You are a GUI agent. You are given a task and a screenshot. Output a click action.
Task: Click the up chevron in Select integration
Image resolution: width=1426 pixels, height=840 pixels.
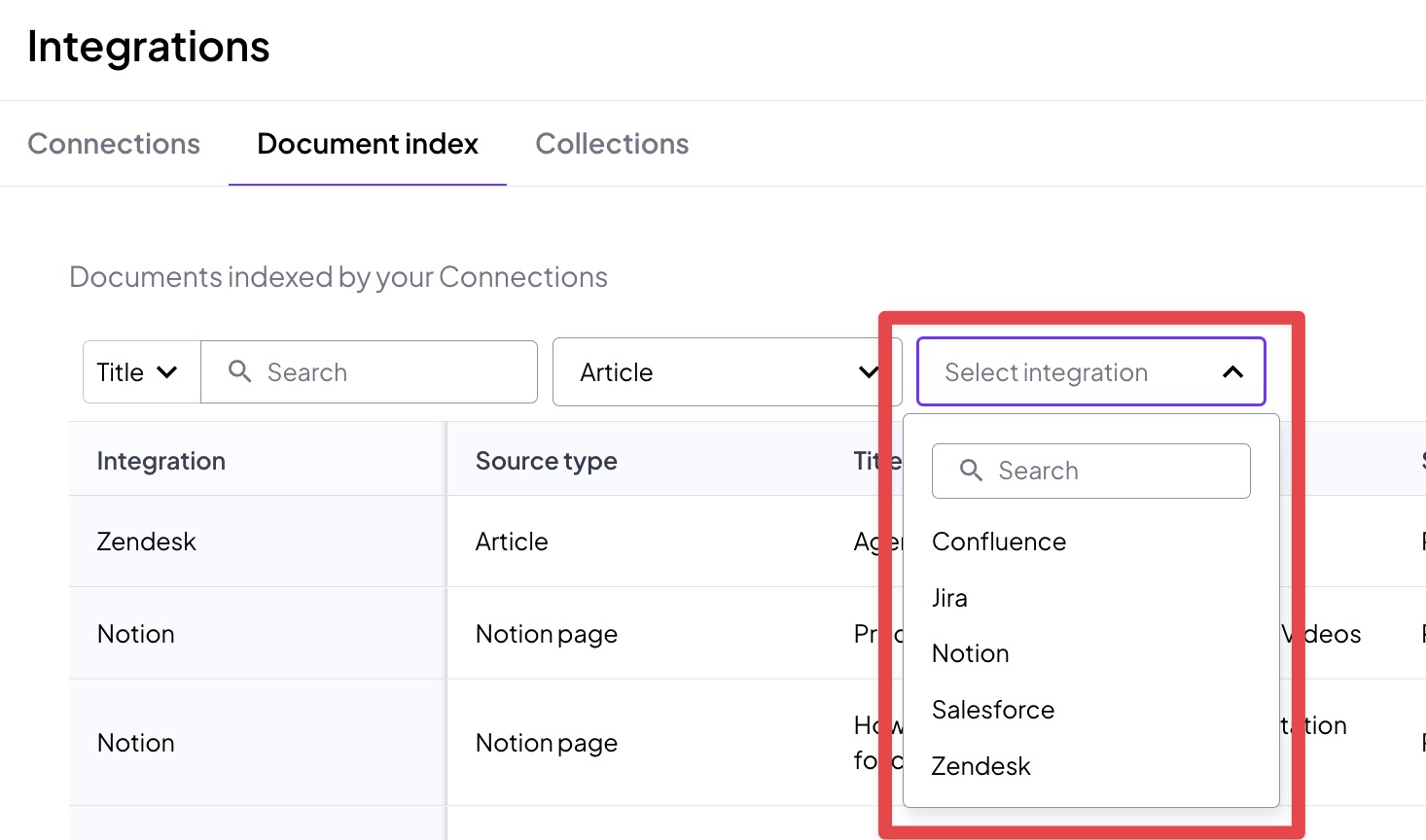pyautogui.click(x=1232, y=372)
